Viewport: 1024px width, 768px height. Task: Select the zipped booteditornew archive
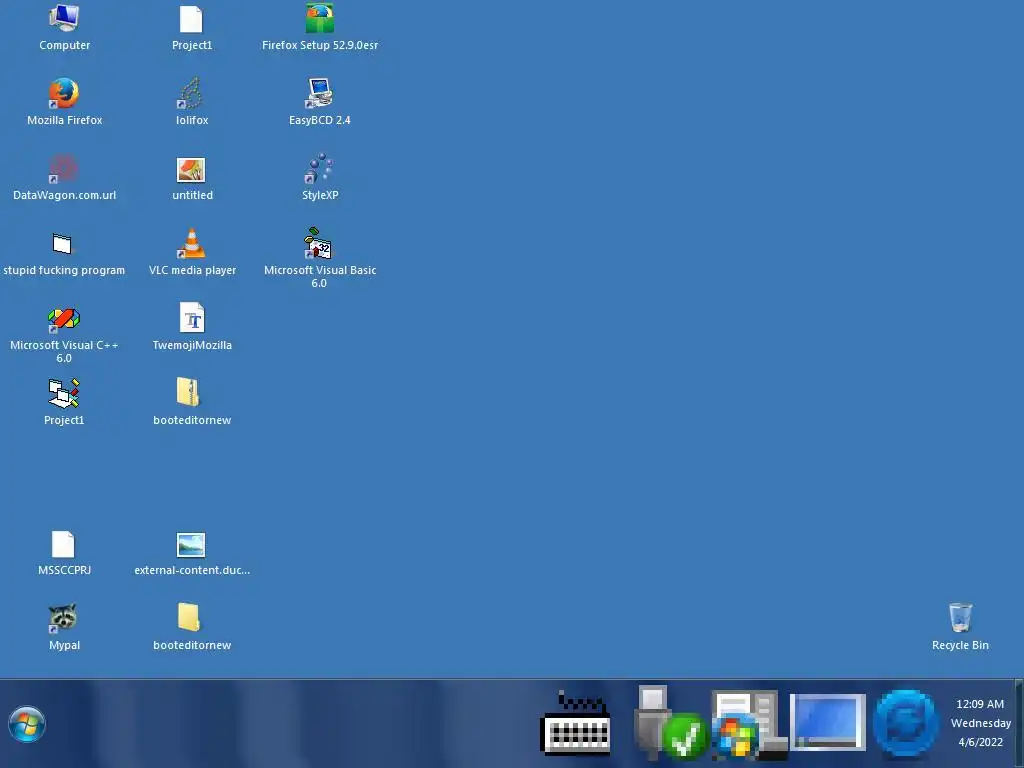click(191, 402)
